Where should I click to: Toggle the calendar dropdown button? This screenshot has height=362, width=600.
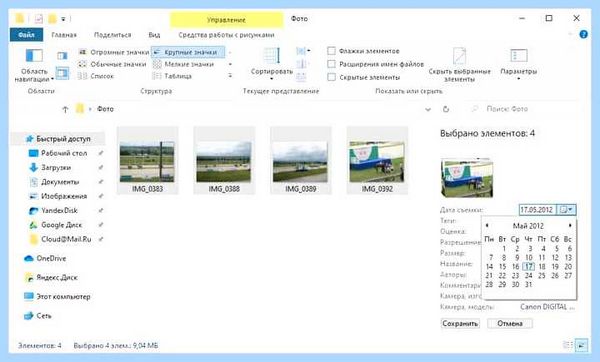click(566, 210)
